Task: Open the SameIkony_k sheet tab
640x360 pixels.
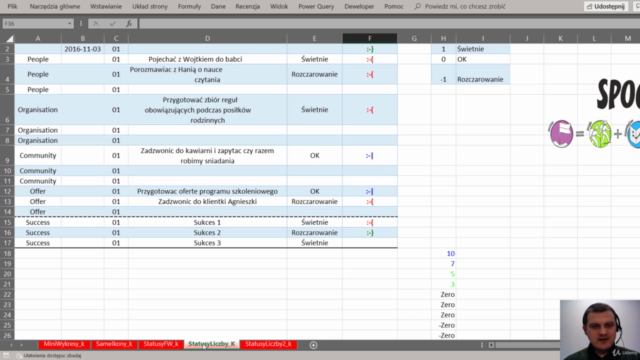Action: (x=114, y=344)
